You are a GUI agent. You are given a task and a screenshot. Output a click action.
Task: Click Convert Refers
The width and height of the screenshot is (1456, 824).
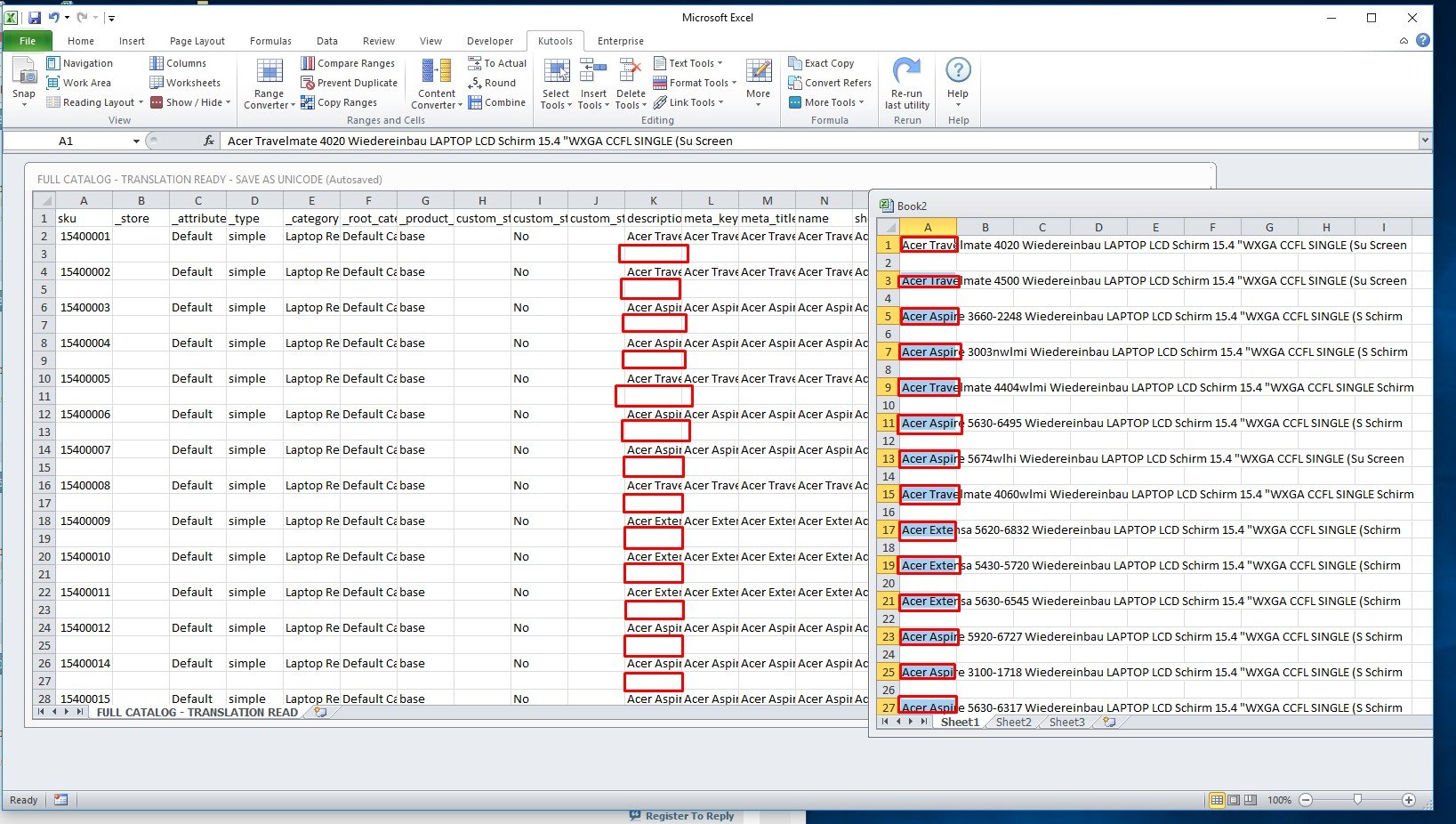830,83
